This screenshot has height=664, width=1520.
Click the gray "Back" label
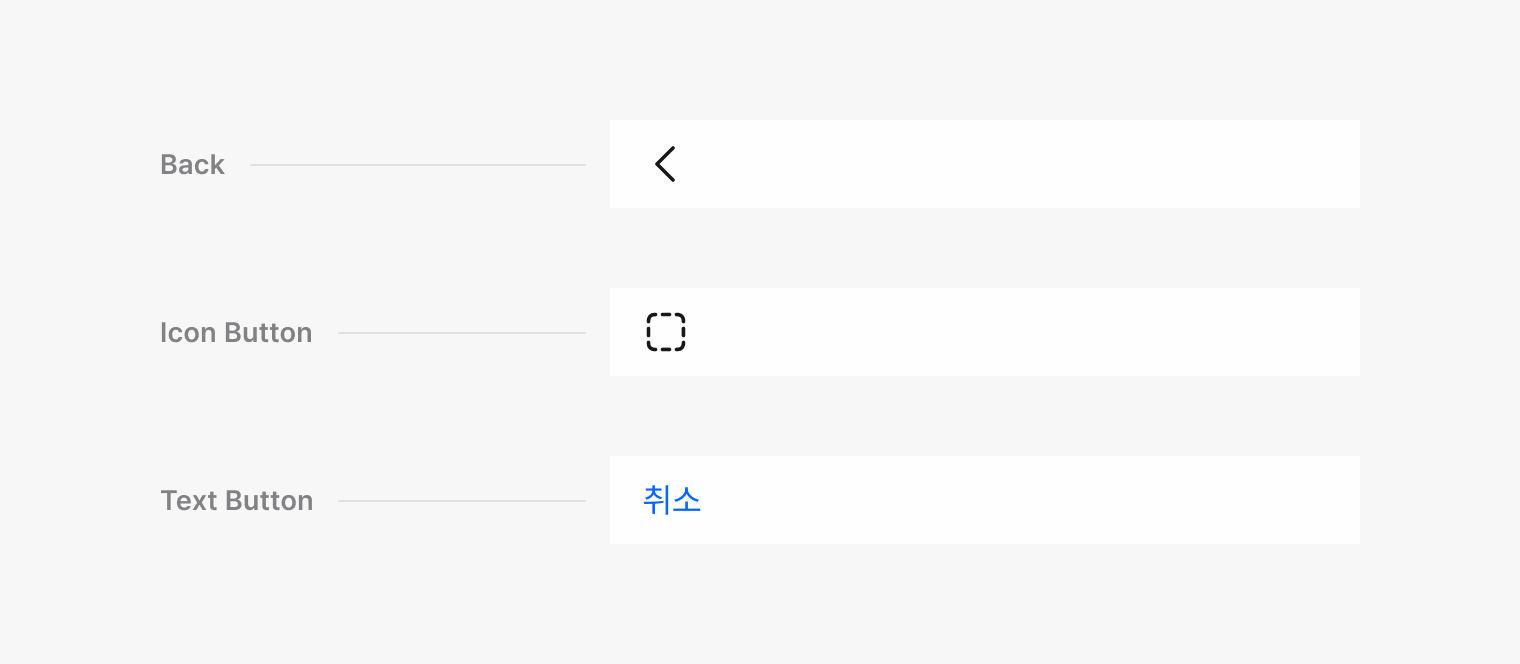pos(192,165)
